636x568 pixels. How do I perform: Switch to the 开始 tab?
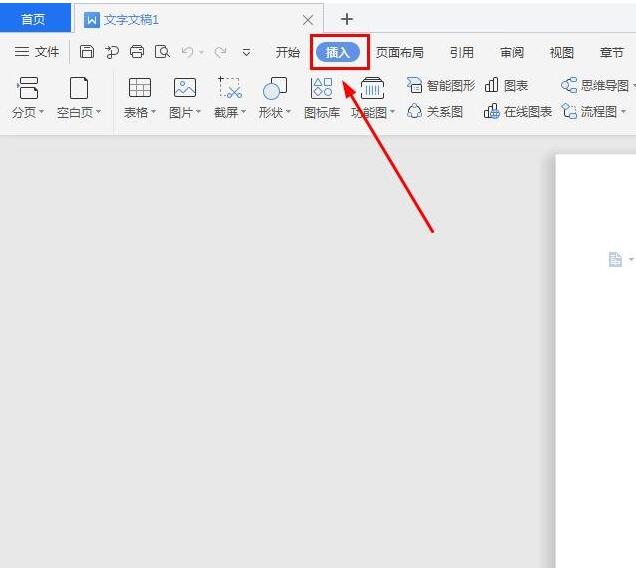(x=288, y=52)
